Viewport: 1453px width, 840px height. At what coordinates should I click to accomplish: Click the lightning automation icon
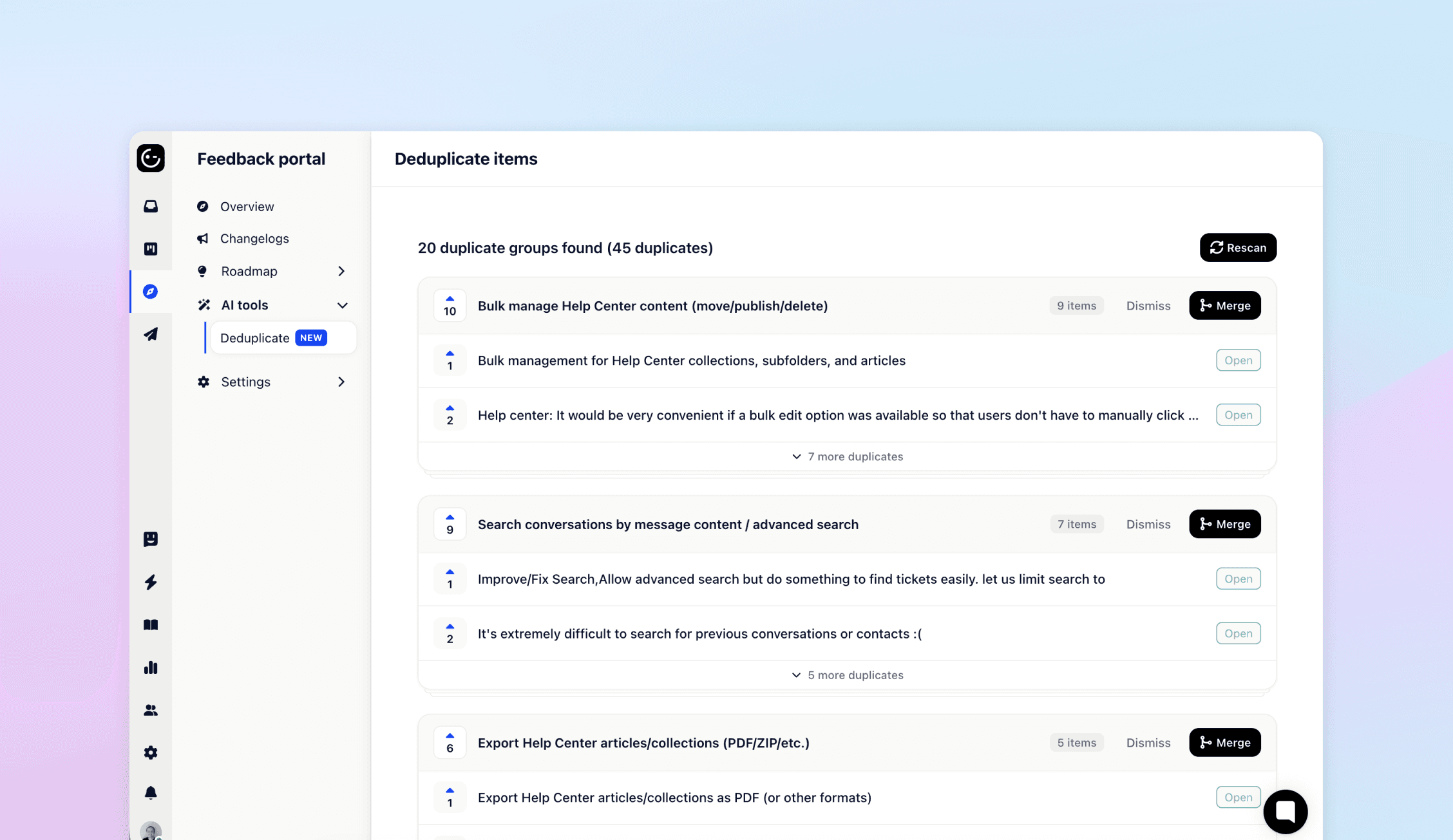150,582
